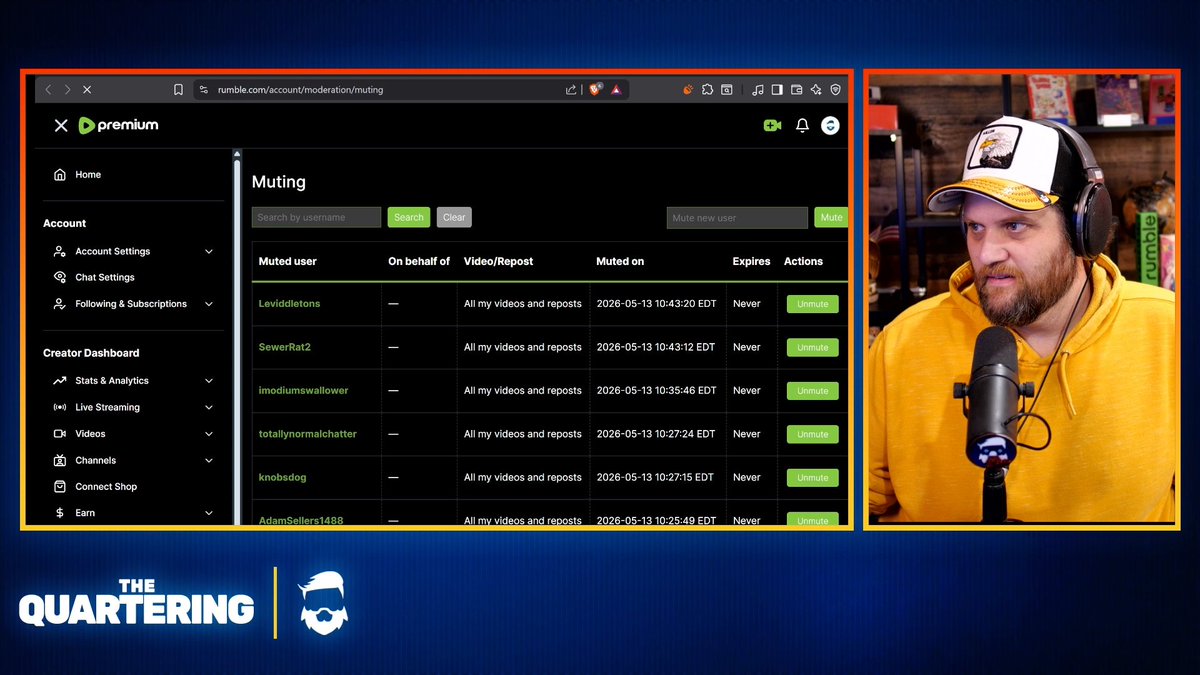The image size is (1200, 675).
Task: Click the gray Clear button
Action: tap(454, 217)
